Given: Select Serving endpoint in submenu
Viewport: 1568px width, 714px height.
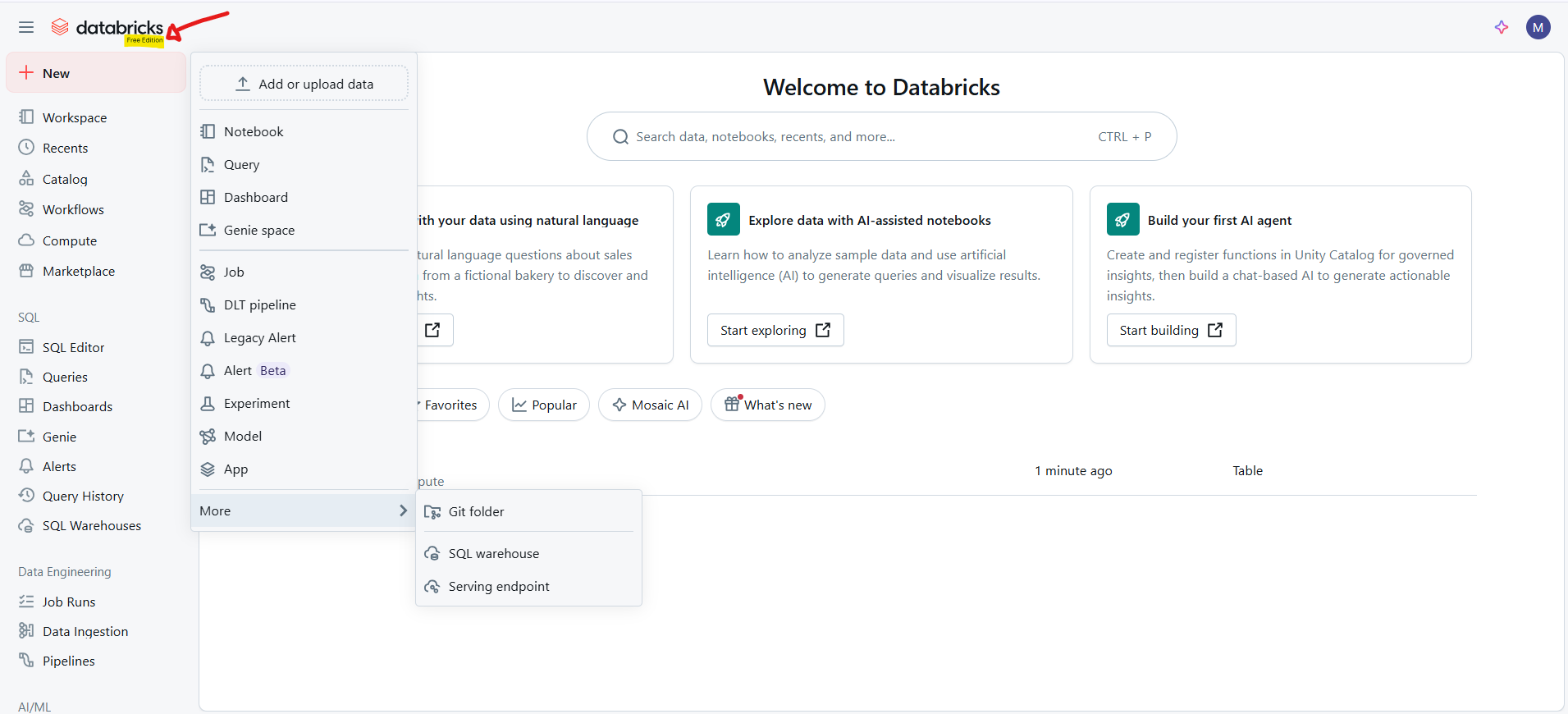Looking at the screenshot, I should 528,586.
